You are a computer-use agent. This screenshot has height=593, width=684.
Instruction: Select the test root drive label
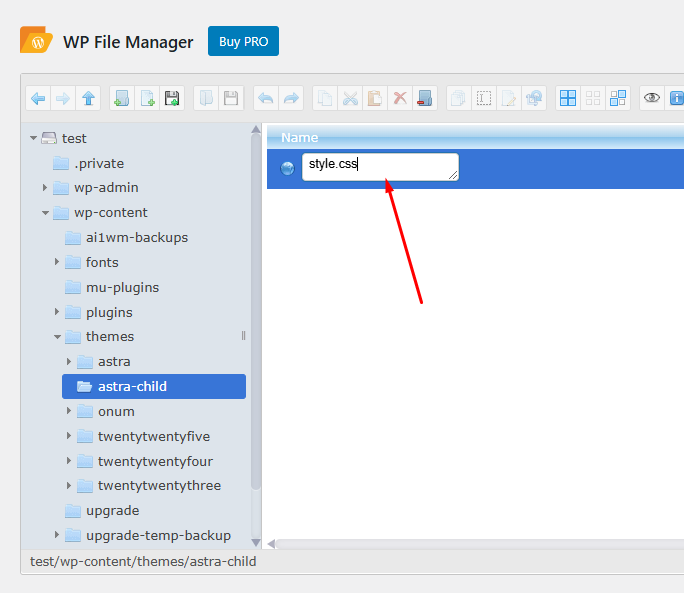click(74, 138)
